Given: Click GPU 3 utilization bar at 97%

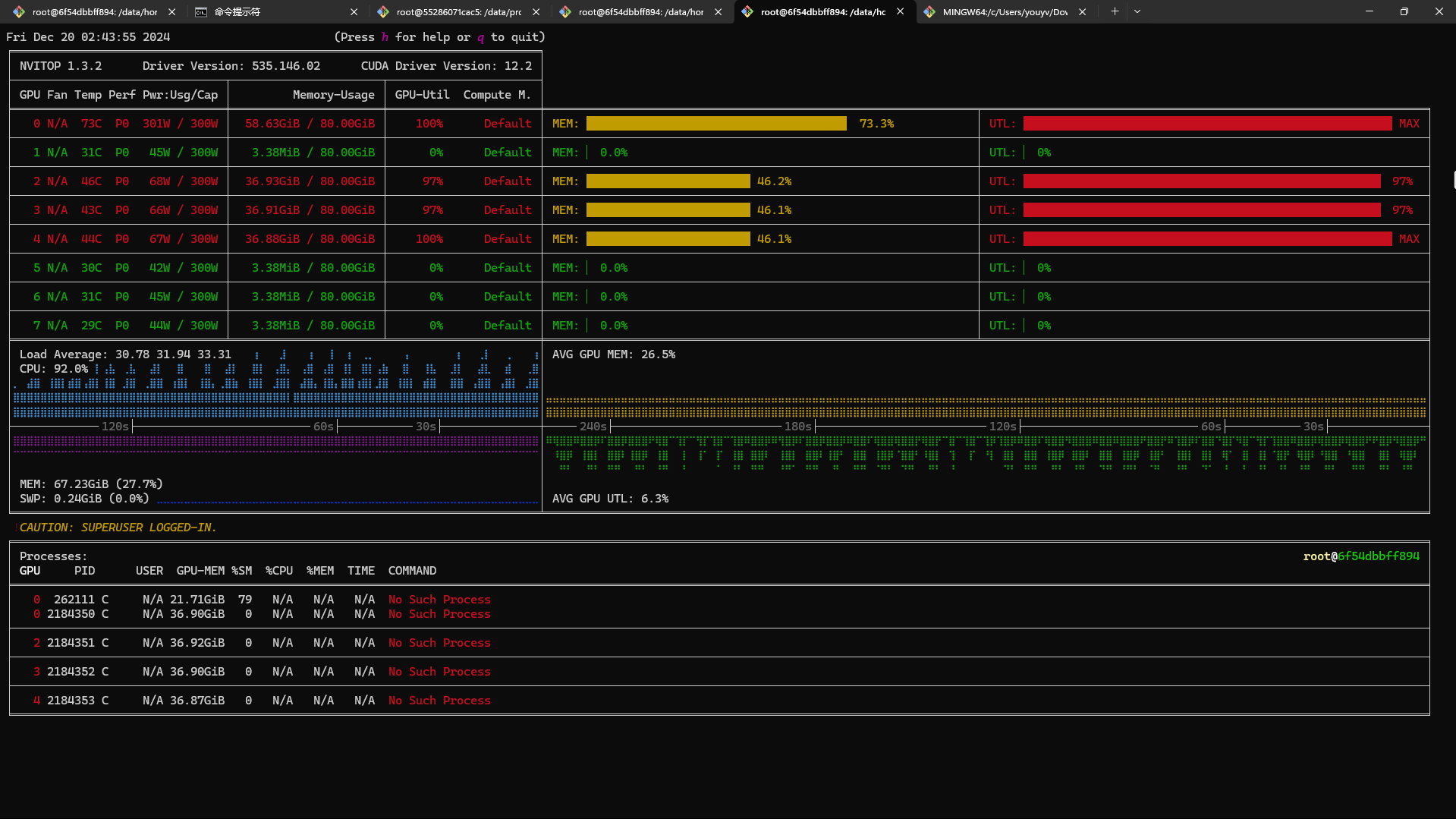Looking at the screenshot, I should coord(1202,210).
